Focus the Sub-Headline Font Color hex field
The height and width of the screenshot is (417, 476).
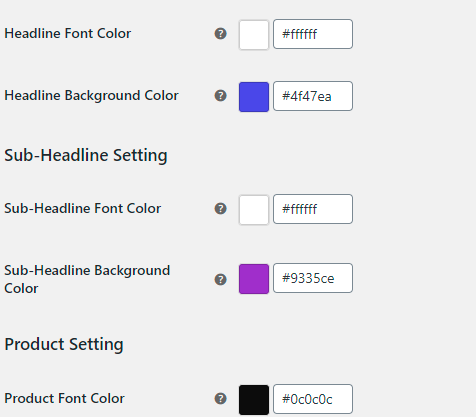(313, 209)
